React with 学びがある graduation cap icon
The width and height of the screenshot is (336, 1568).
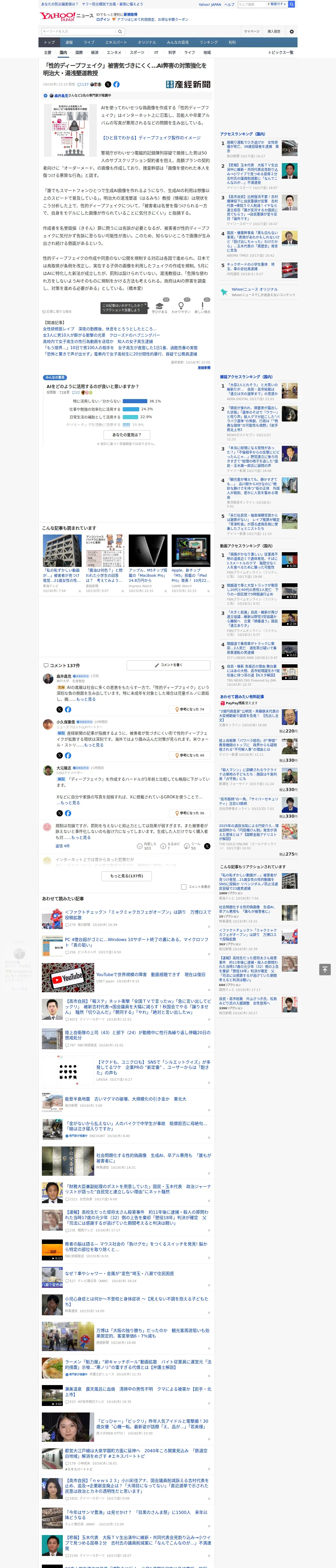tap(160, 306)
